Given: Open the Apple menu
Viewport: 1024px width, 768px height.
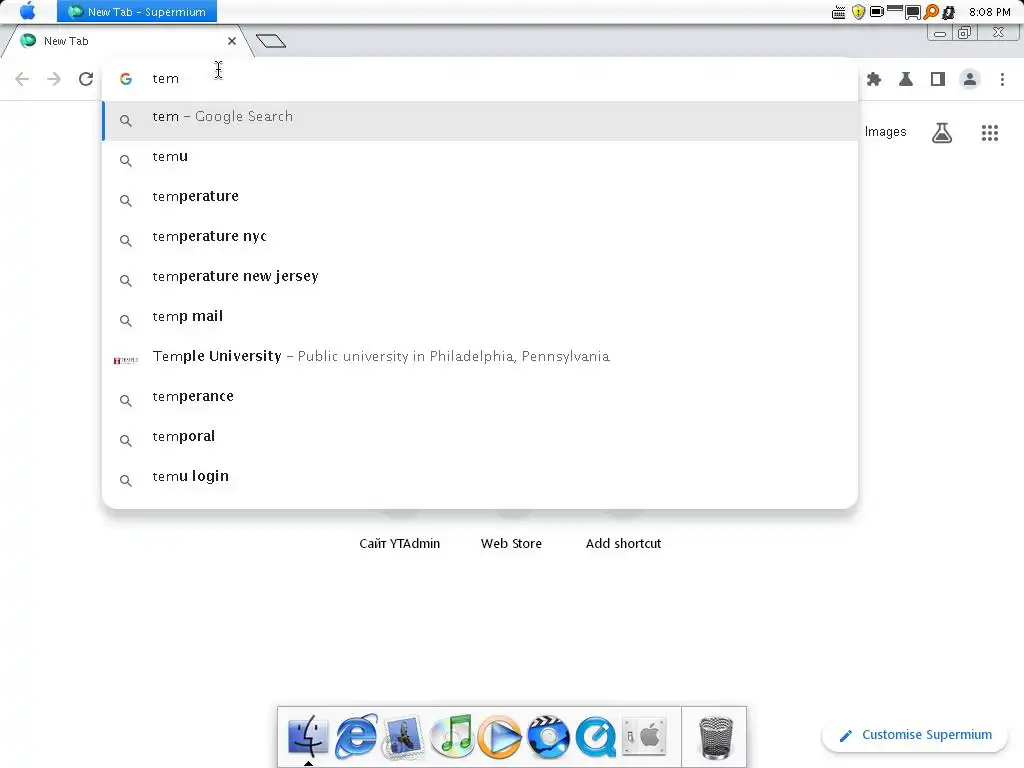Looking at the screenshot, I should 27,11.
